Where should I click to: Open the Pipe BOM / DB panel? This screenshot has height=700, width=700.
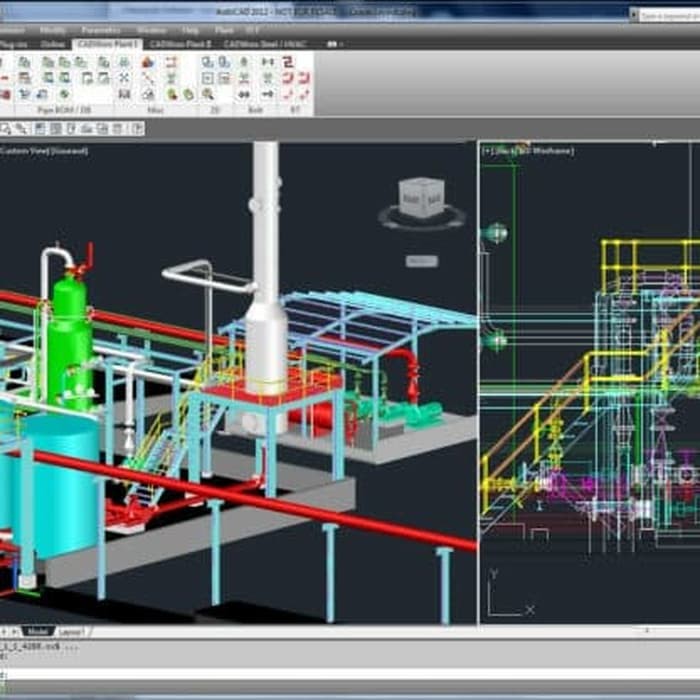pos(63,110)
